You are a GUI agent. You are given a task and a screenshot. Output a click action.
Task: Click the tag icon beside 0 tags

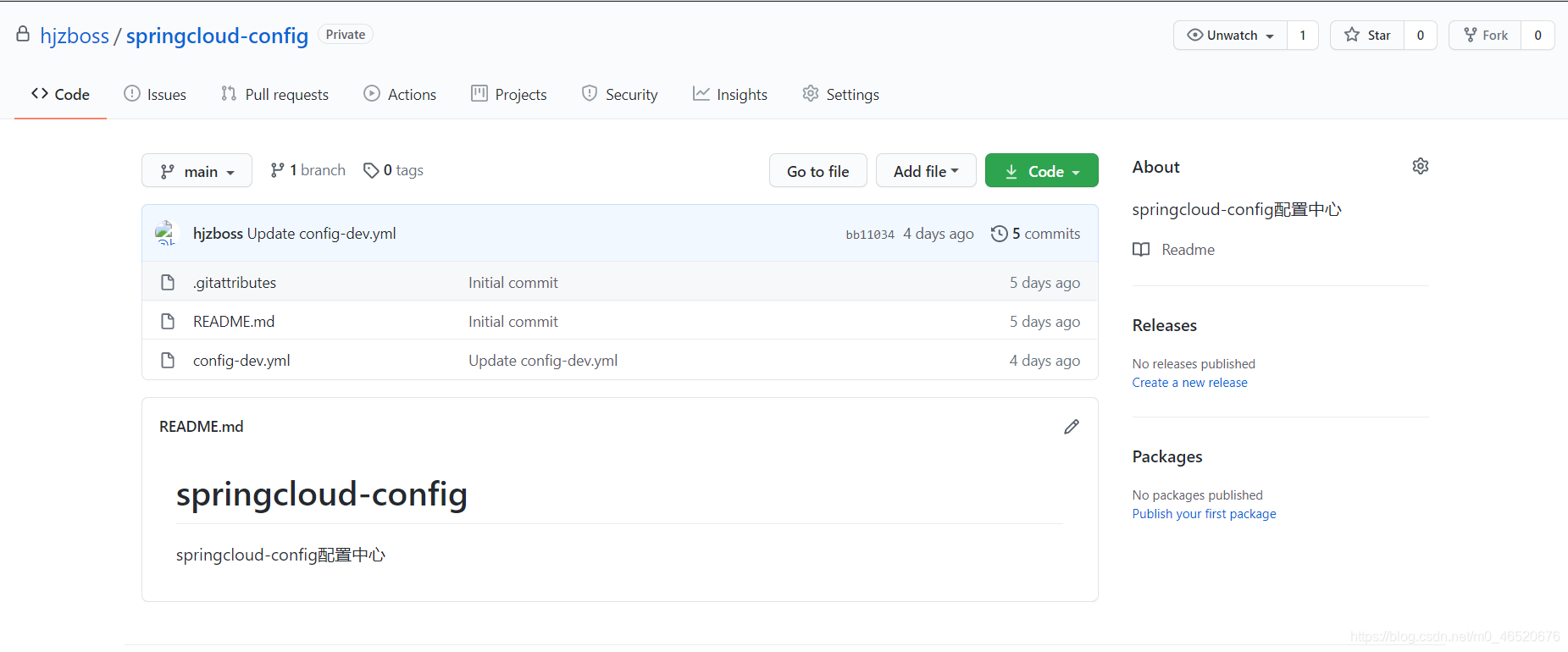click(371, 170)
